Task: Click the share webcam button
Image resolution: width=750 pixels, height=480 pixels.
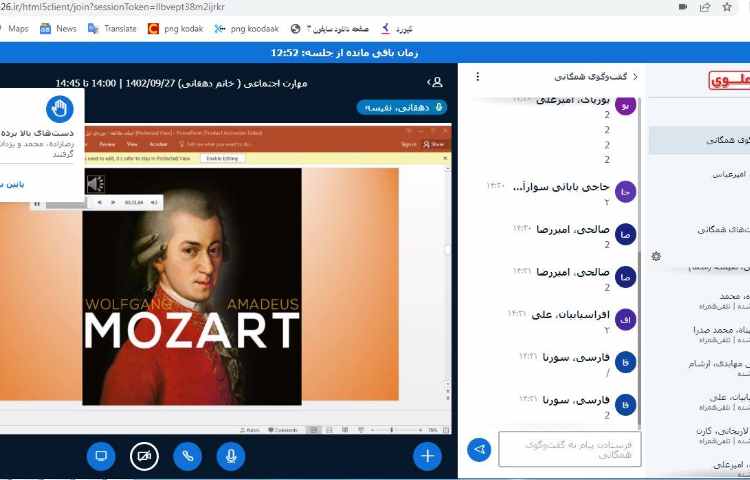Action: tap(144, 456)
